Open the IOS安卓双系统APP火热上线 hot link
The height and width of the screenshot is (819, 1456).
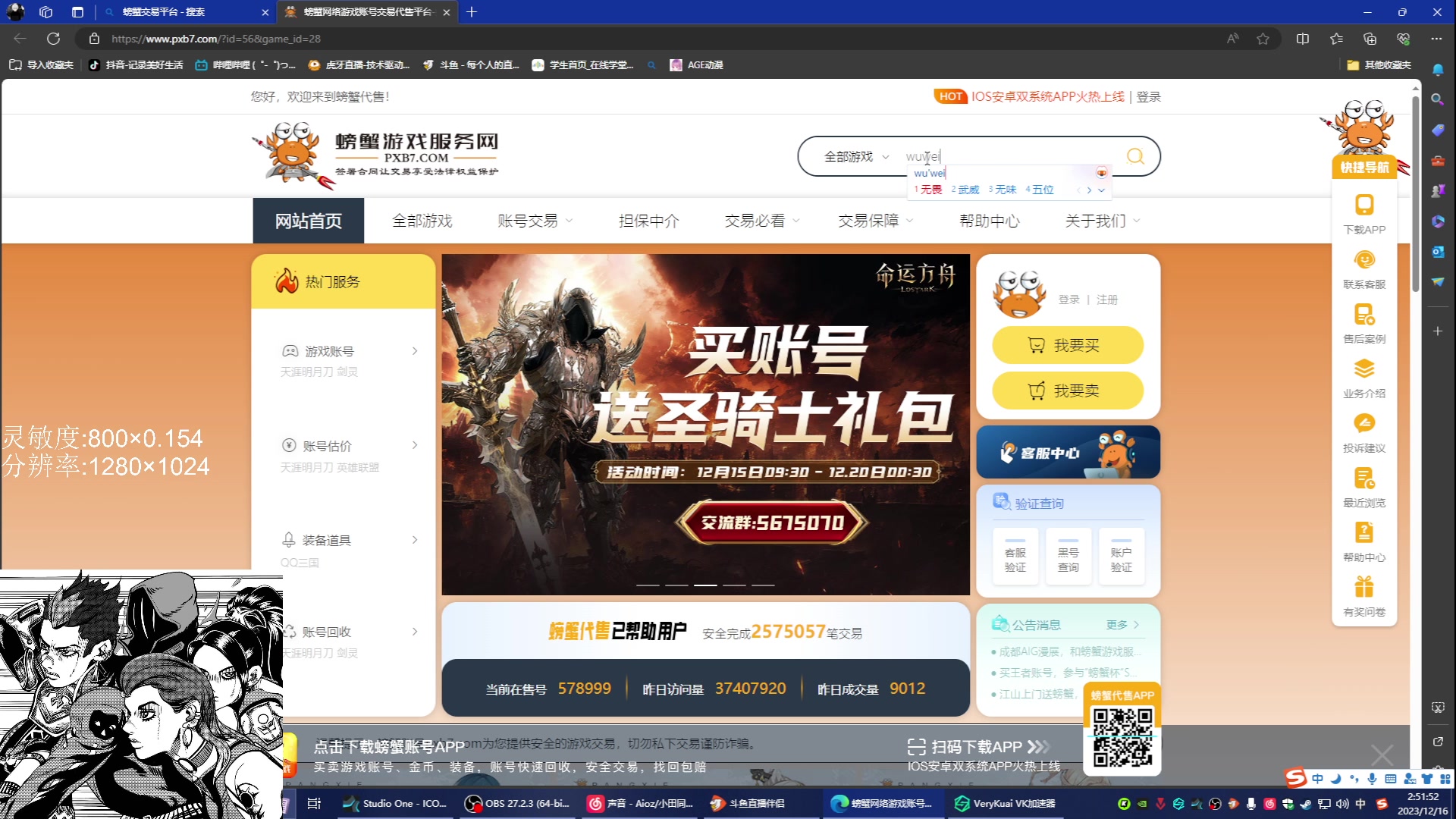point(1047,96)
